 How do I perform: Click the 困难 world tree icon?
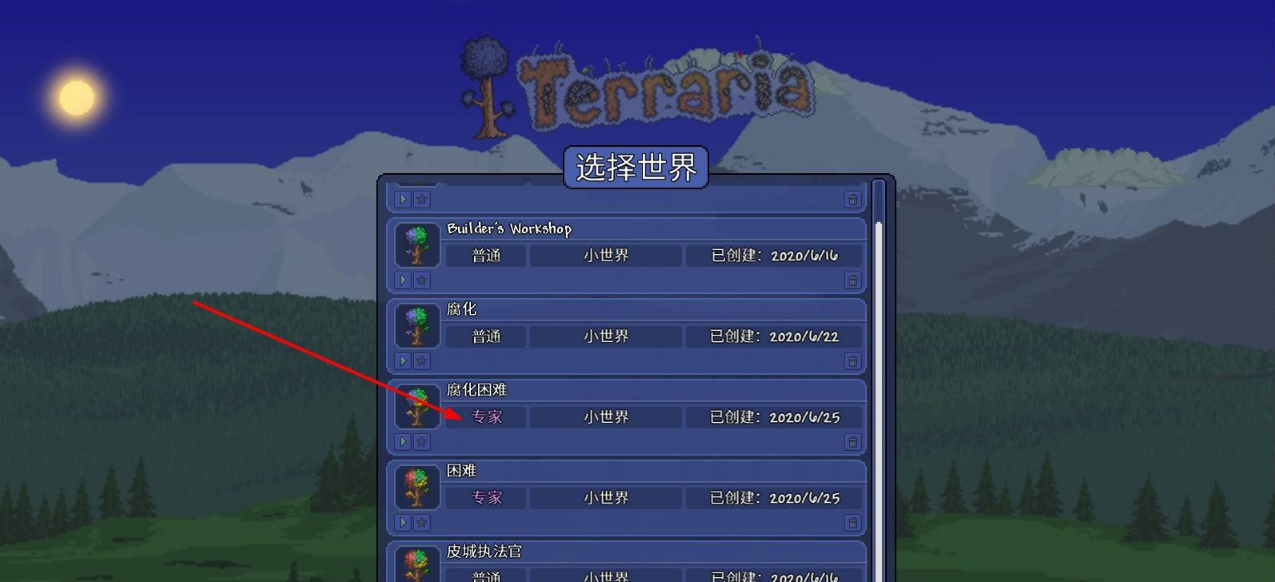tap(417, 488)
